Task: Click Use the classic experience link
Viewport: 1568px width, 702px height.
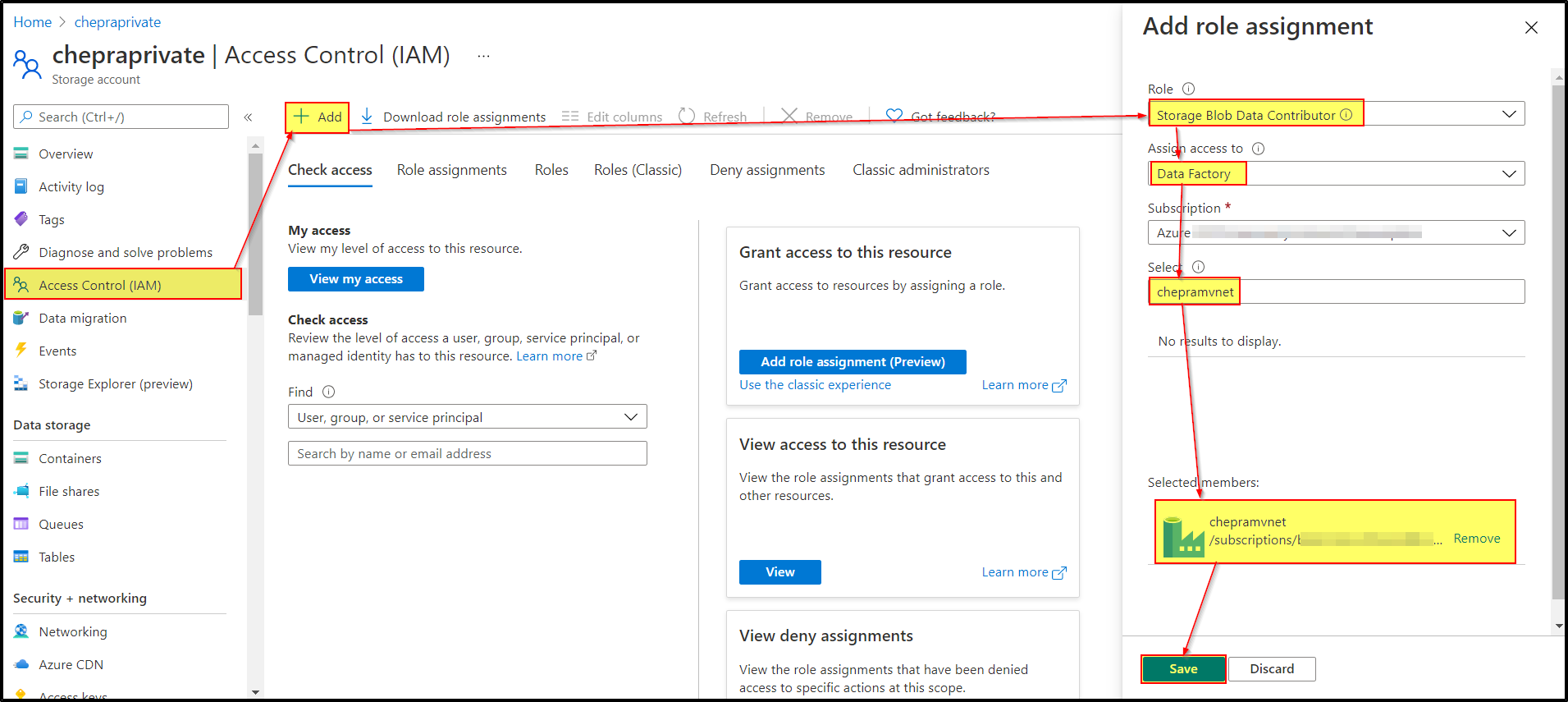Action: pyautogui.click(x=815, y=385)
